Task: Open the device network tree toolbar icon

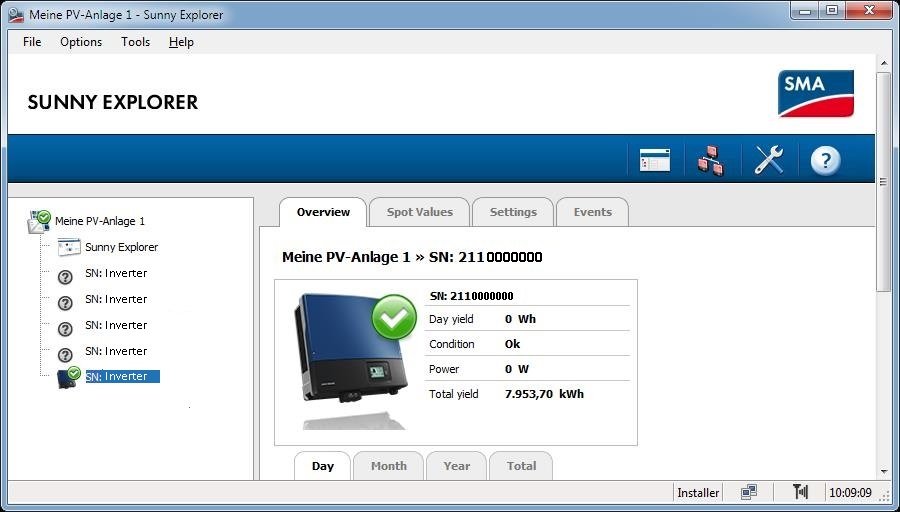Action: click(x=711, y=160)
